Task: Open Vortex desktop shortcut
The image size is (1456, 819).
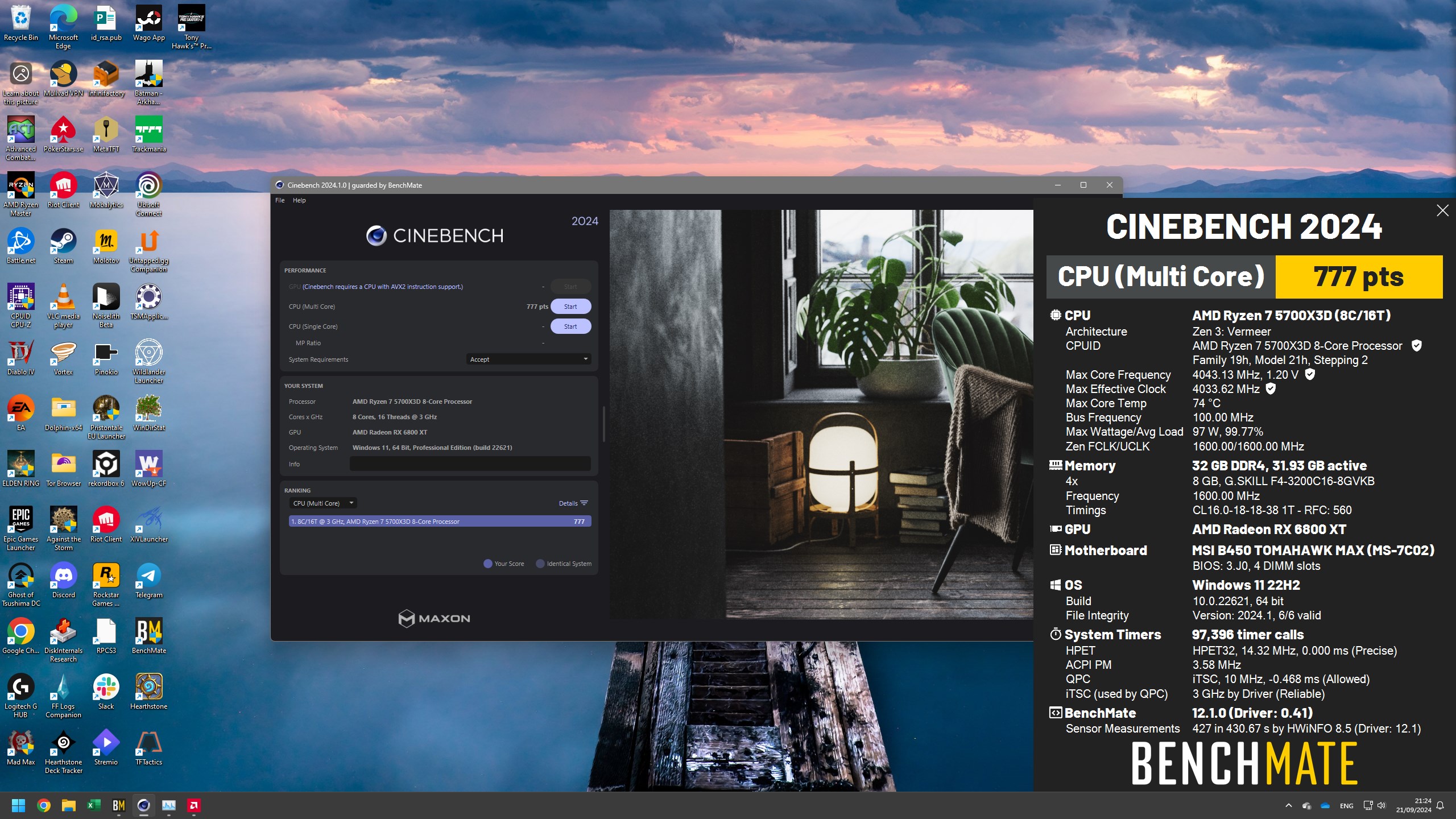Action: click(x=63, y=358)
